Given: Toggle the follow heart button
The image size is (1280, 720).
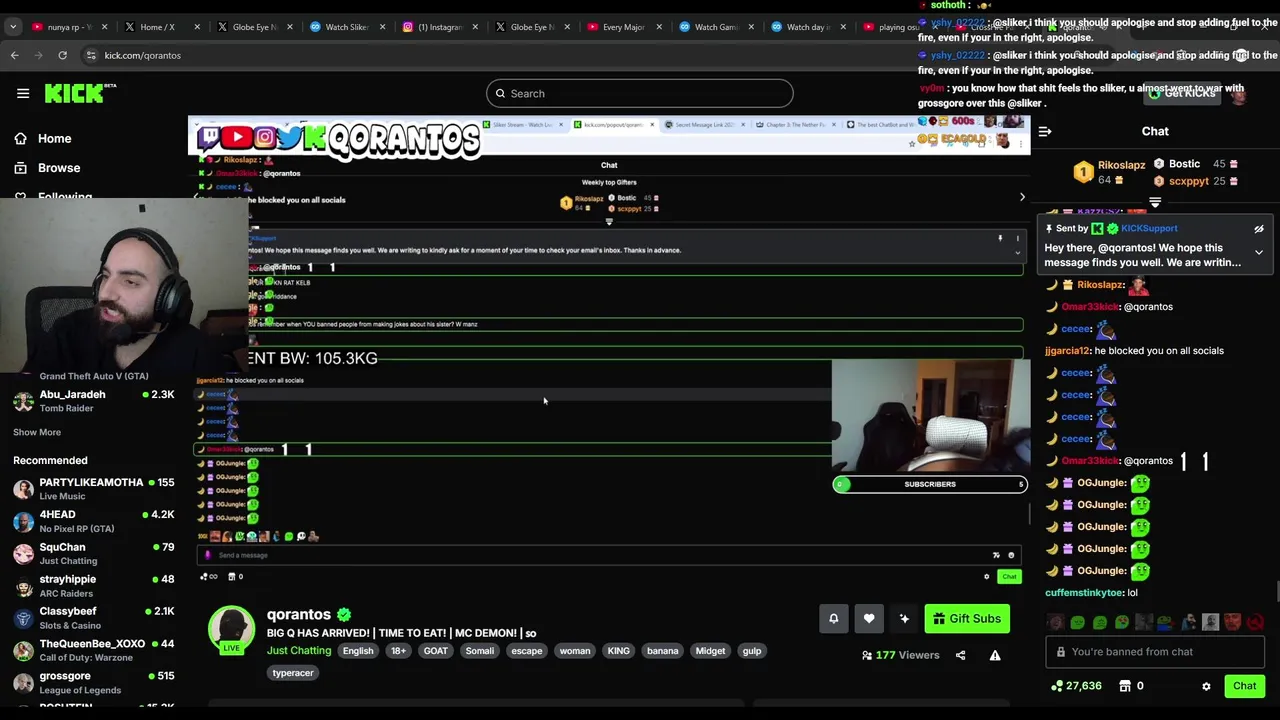Looking at the screenshot, I should pos(869,619).
